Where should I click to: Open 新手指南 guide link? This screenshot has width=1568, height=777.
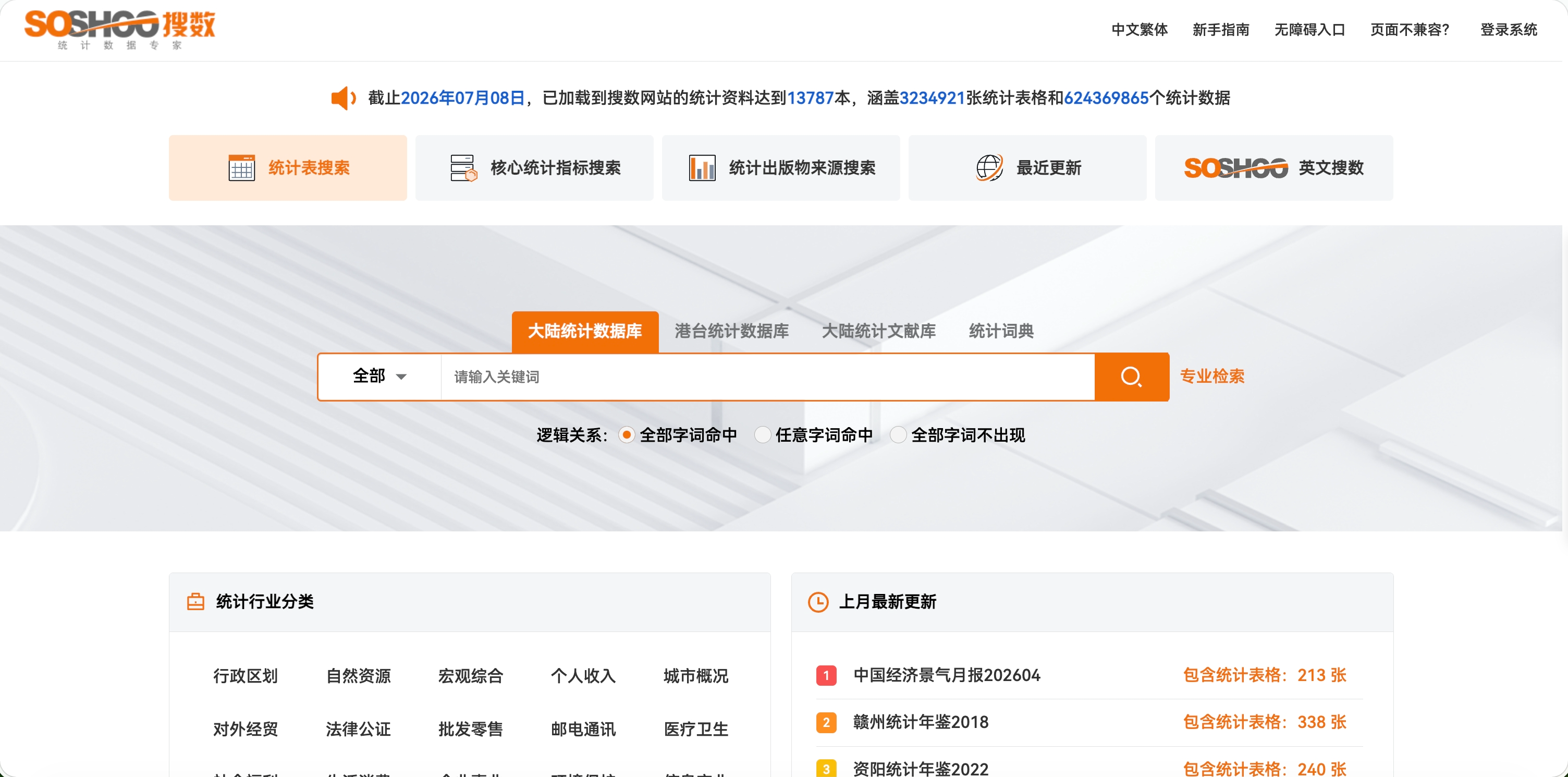[1221, 29]
